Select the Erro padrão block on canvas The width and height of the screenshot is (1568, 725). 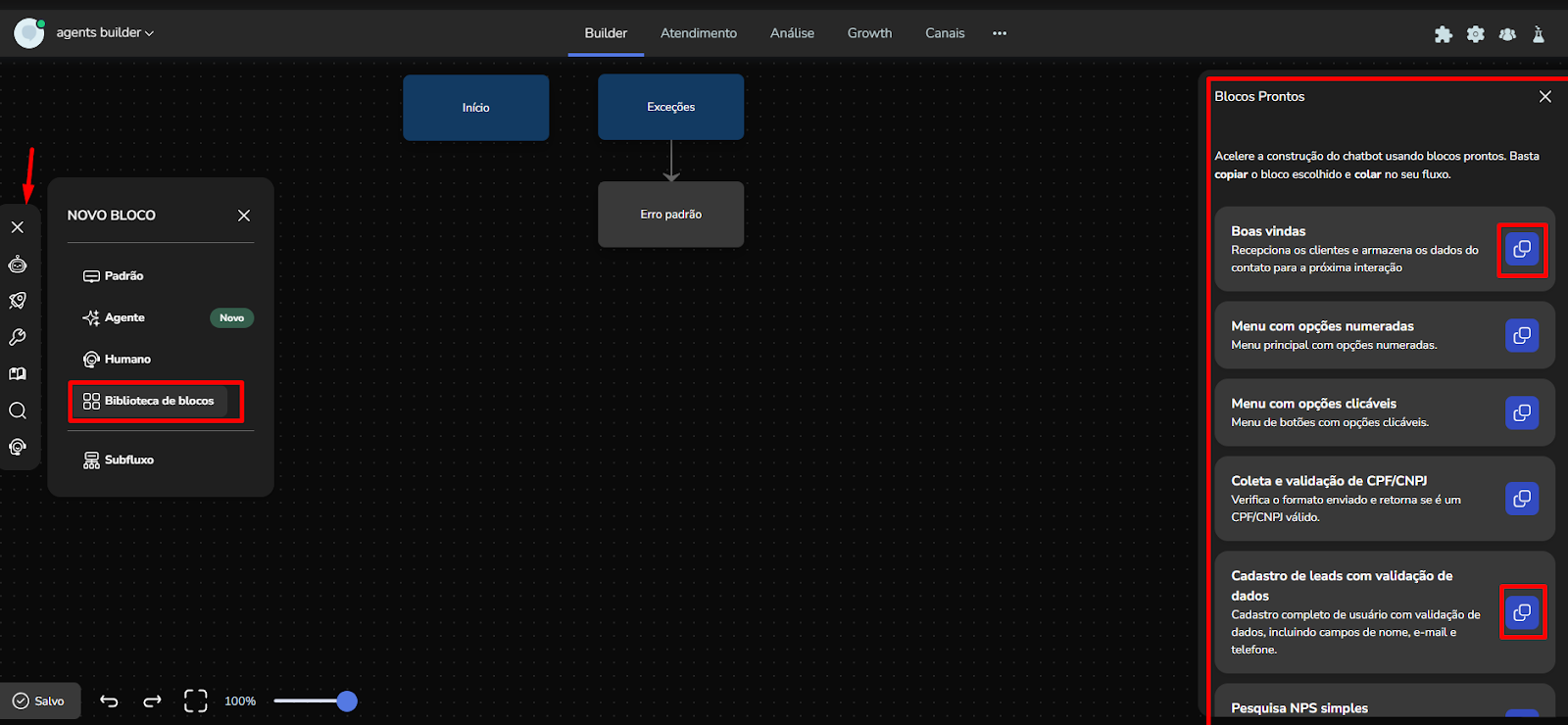[x=670, y=215]
